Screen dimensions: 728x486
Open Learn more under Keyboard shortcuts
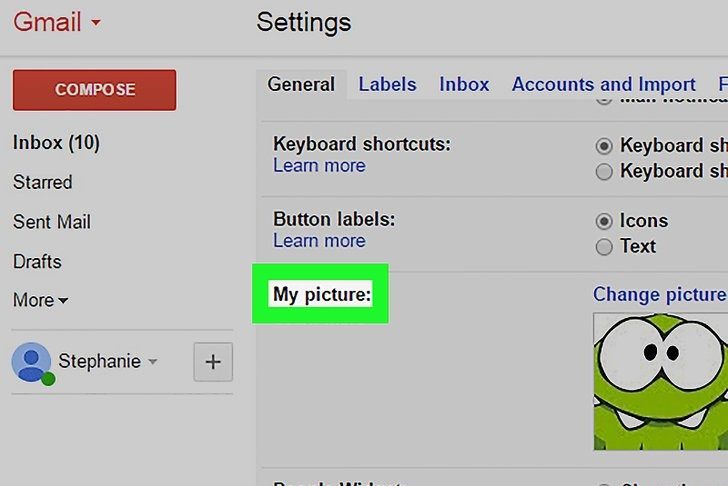319,165
